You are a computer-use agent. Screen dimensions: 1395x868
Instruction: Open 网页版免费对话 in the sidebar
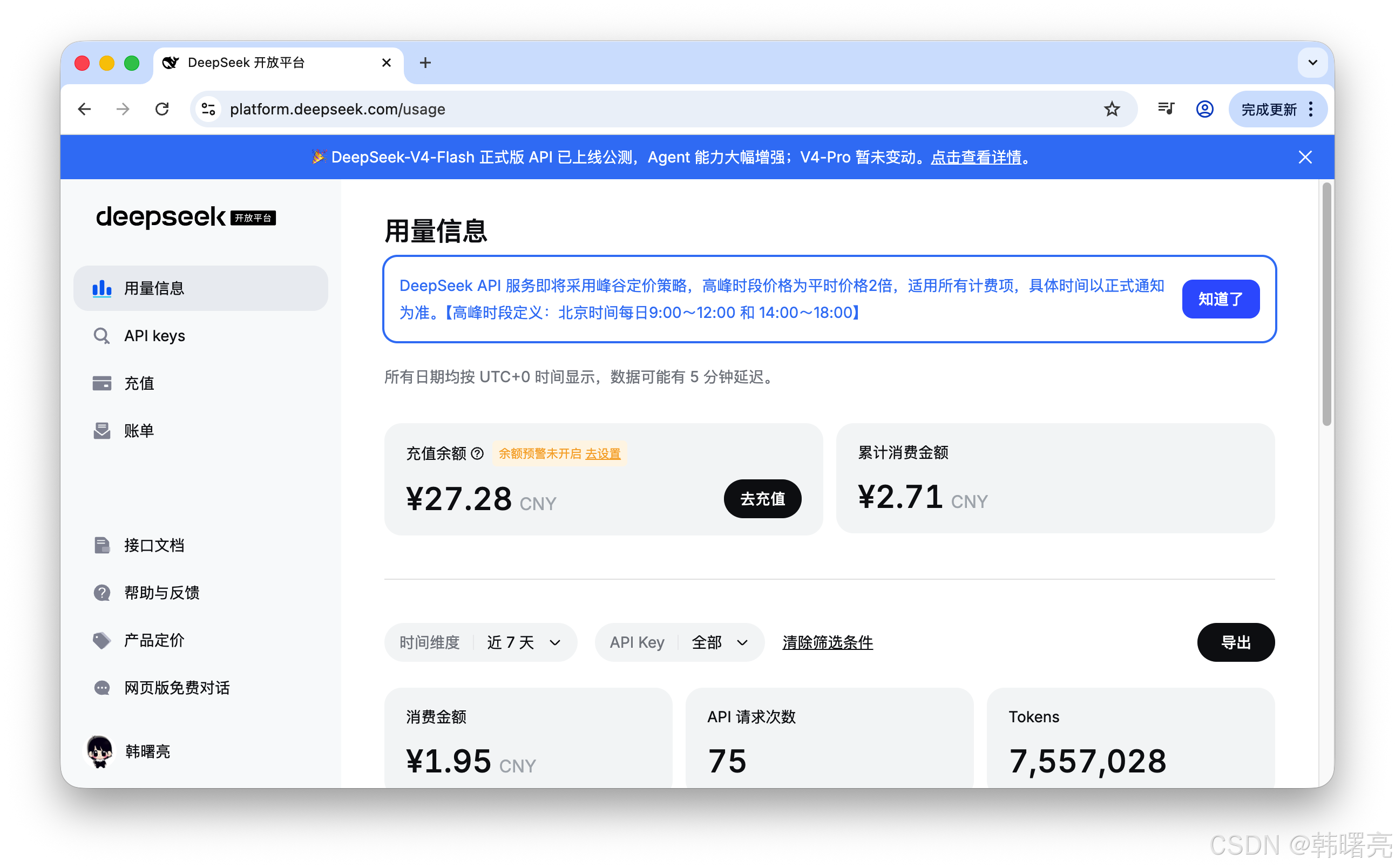201,687
